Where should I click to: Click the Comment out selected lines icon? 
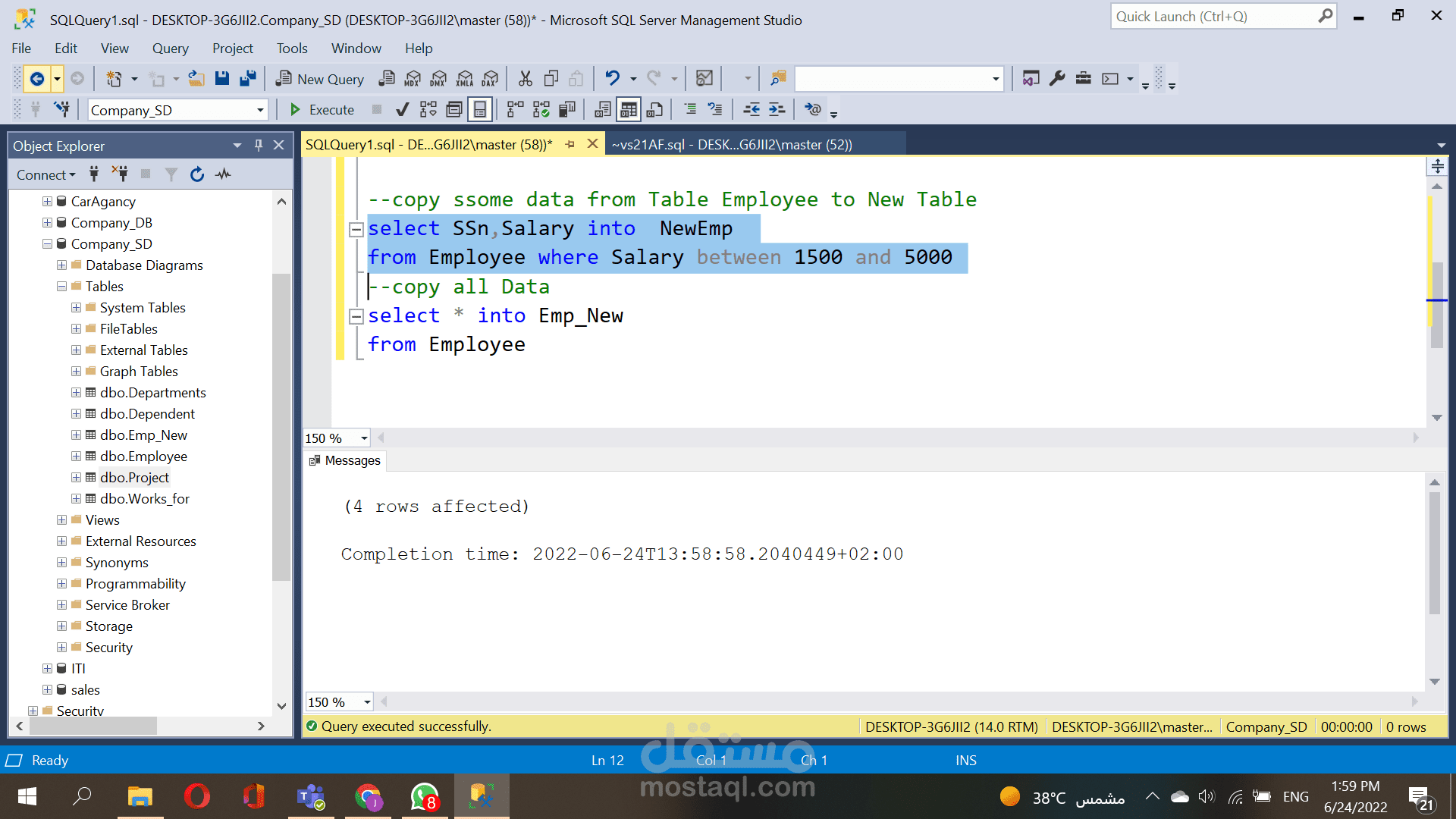690,110
